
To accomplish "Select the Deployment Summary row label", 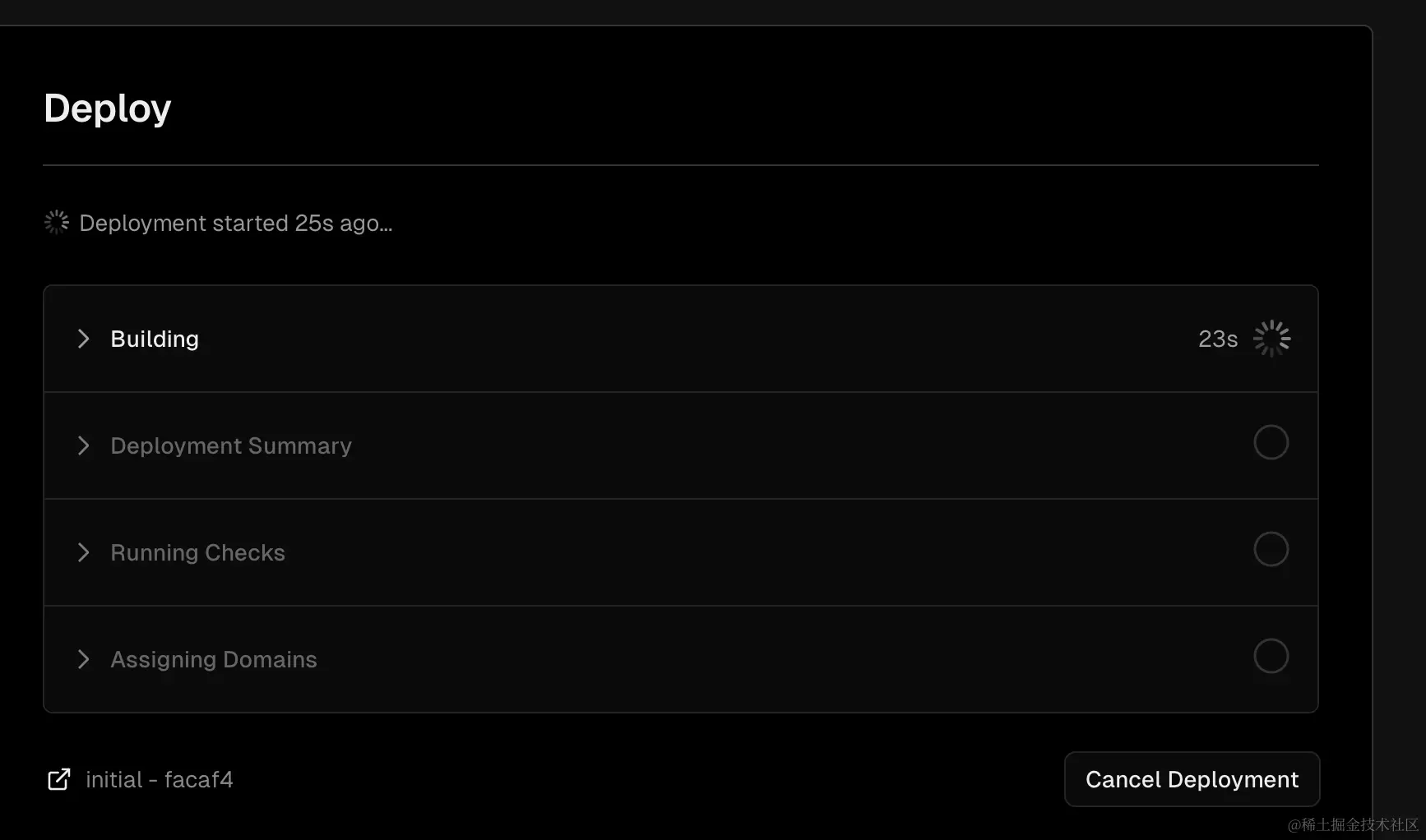I will 231,445.
